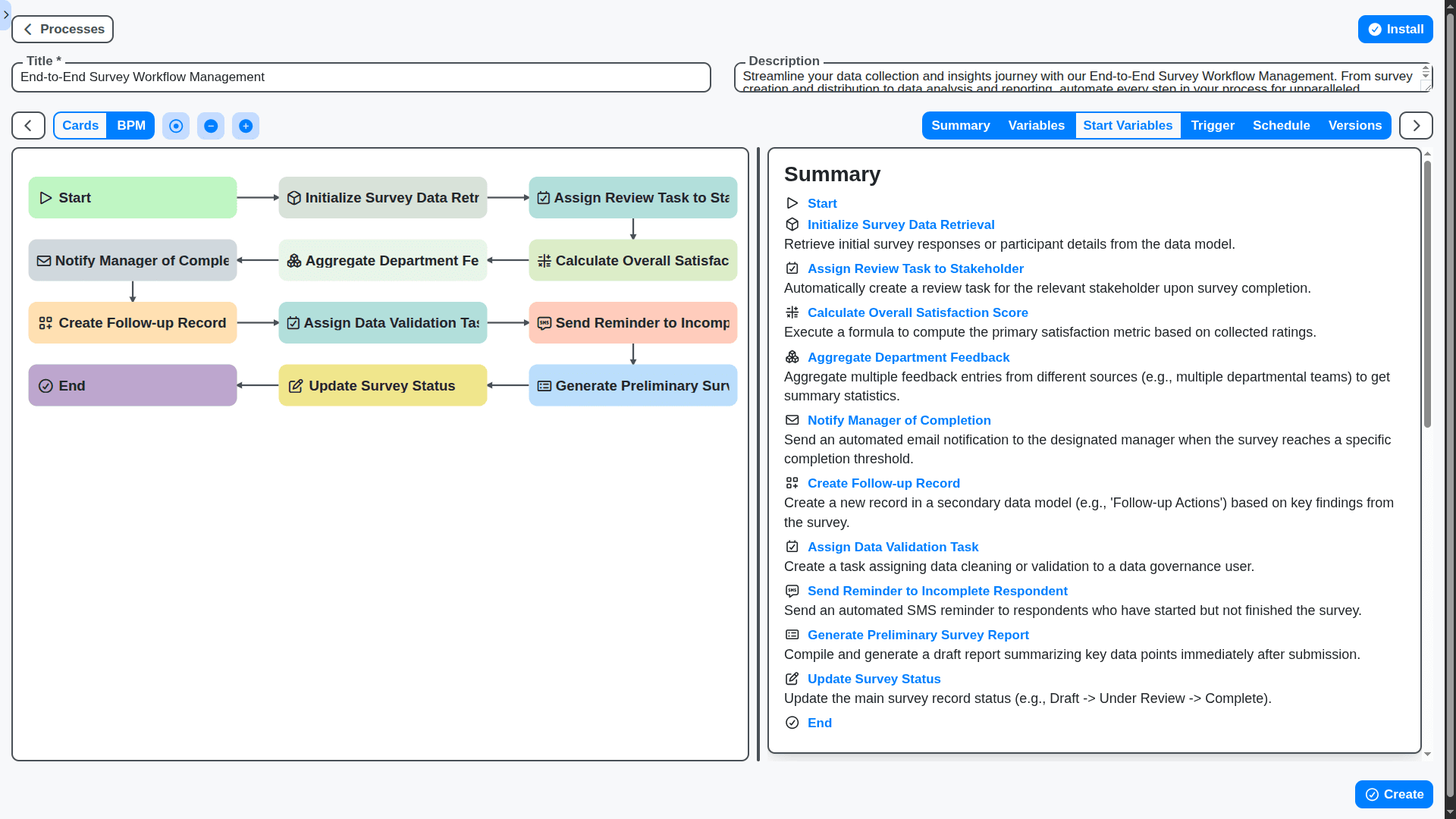Click the cube icon on Initialize Survey Data Retrieval
Image resolution: width=1456 pixels, height=819 pixels.
click(294, 197)
